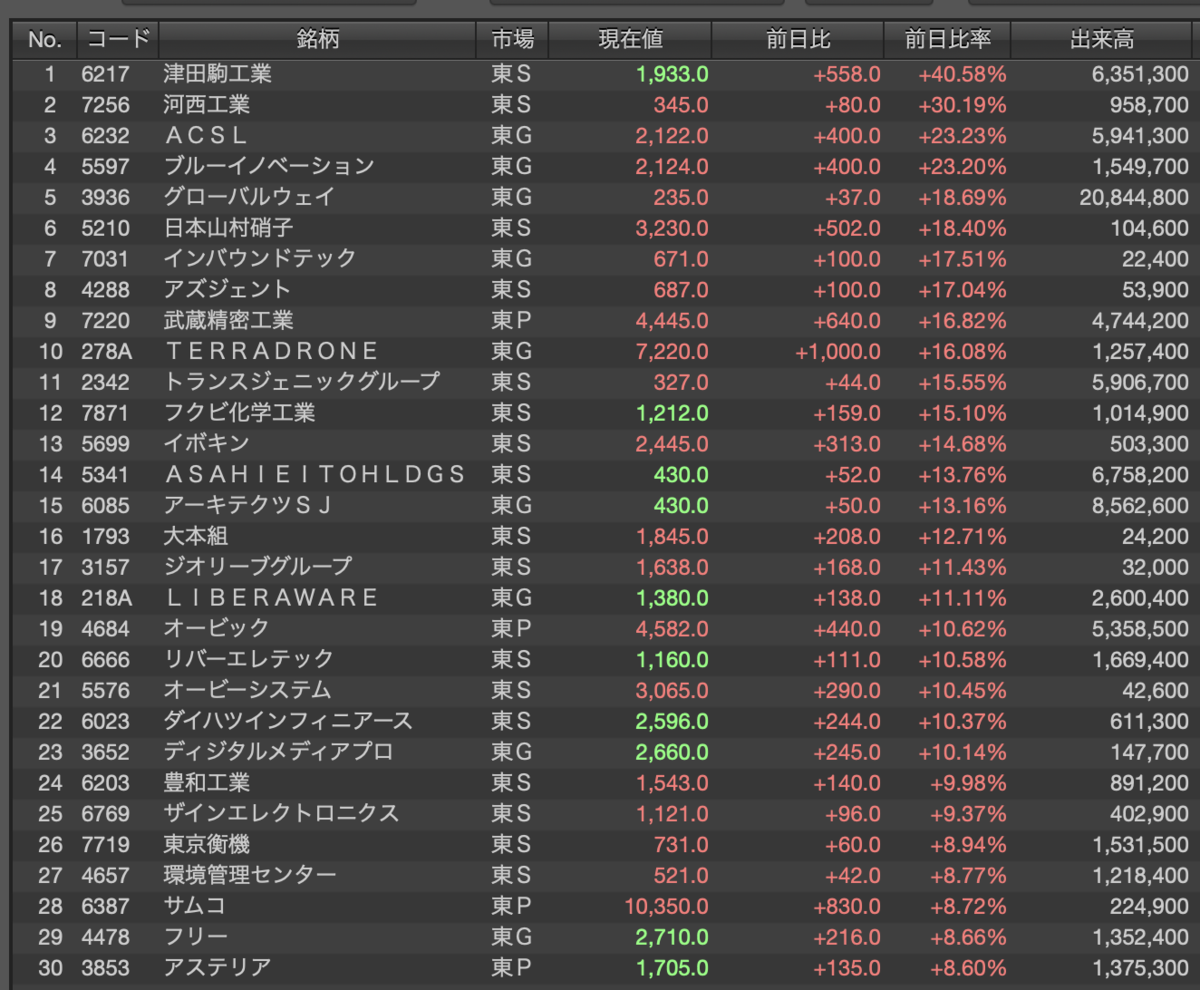Click フクビ化学工業 stock name
1200x990 pixels.
[239, 413]
